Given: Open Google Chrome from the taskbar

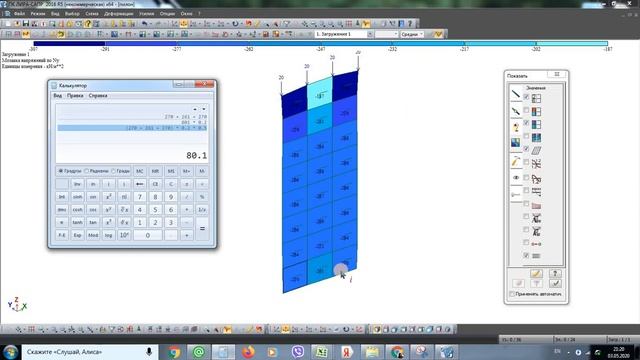Looking at the screenshot, I should [x=174, y=352].
